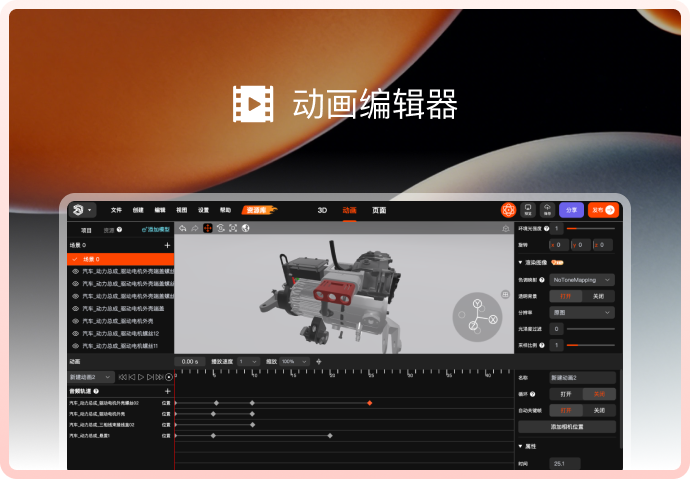Switch to the 3D tab
Screen dimensions: 690x479
coord(322,211)
